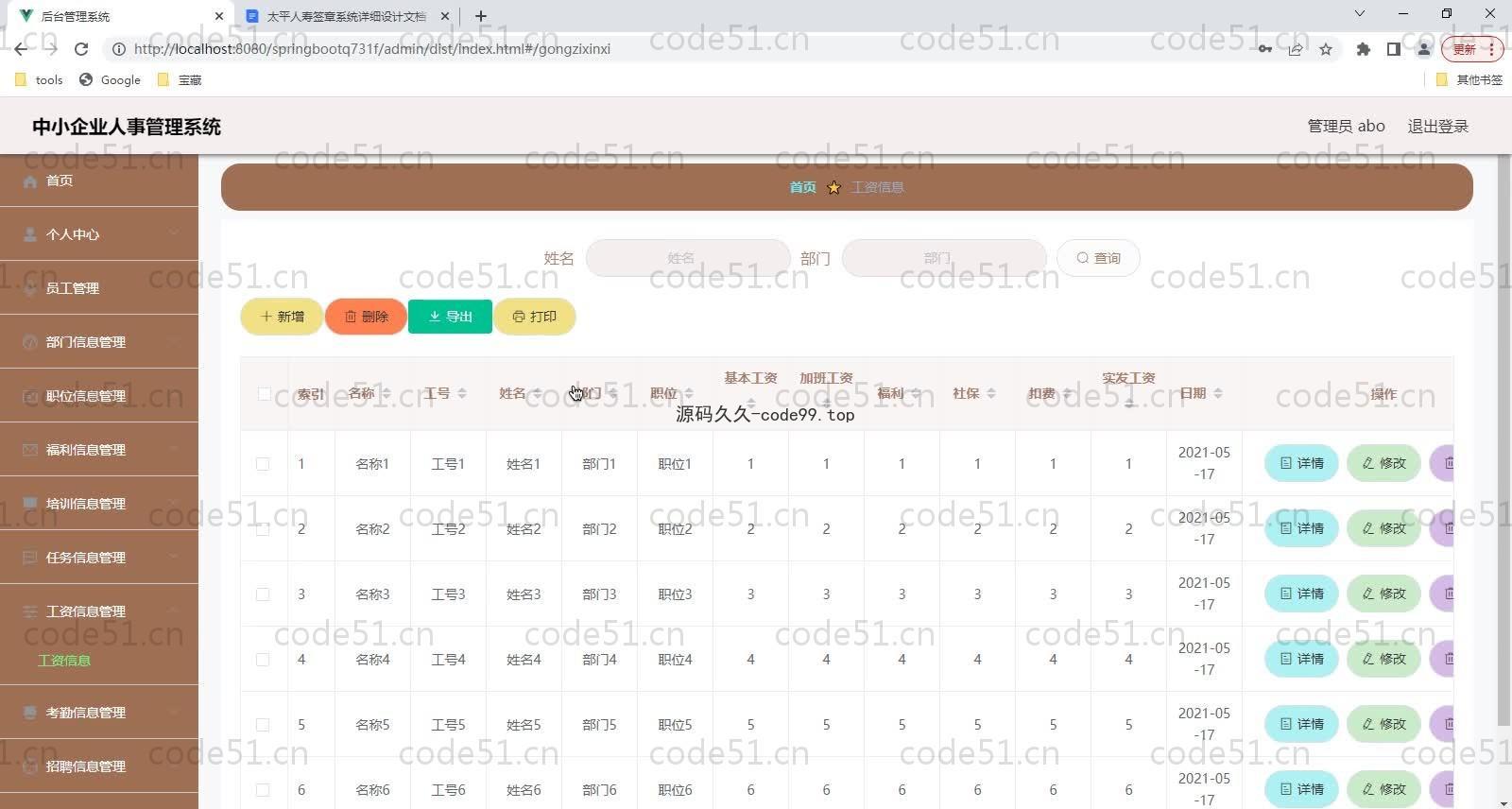Screen dimensions: 1512x809
Task: Click the 部门 search input field
Action: pos(944,258)
